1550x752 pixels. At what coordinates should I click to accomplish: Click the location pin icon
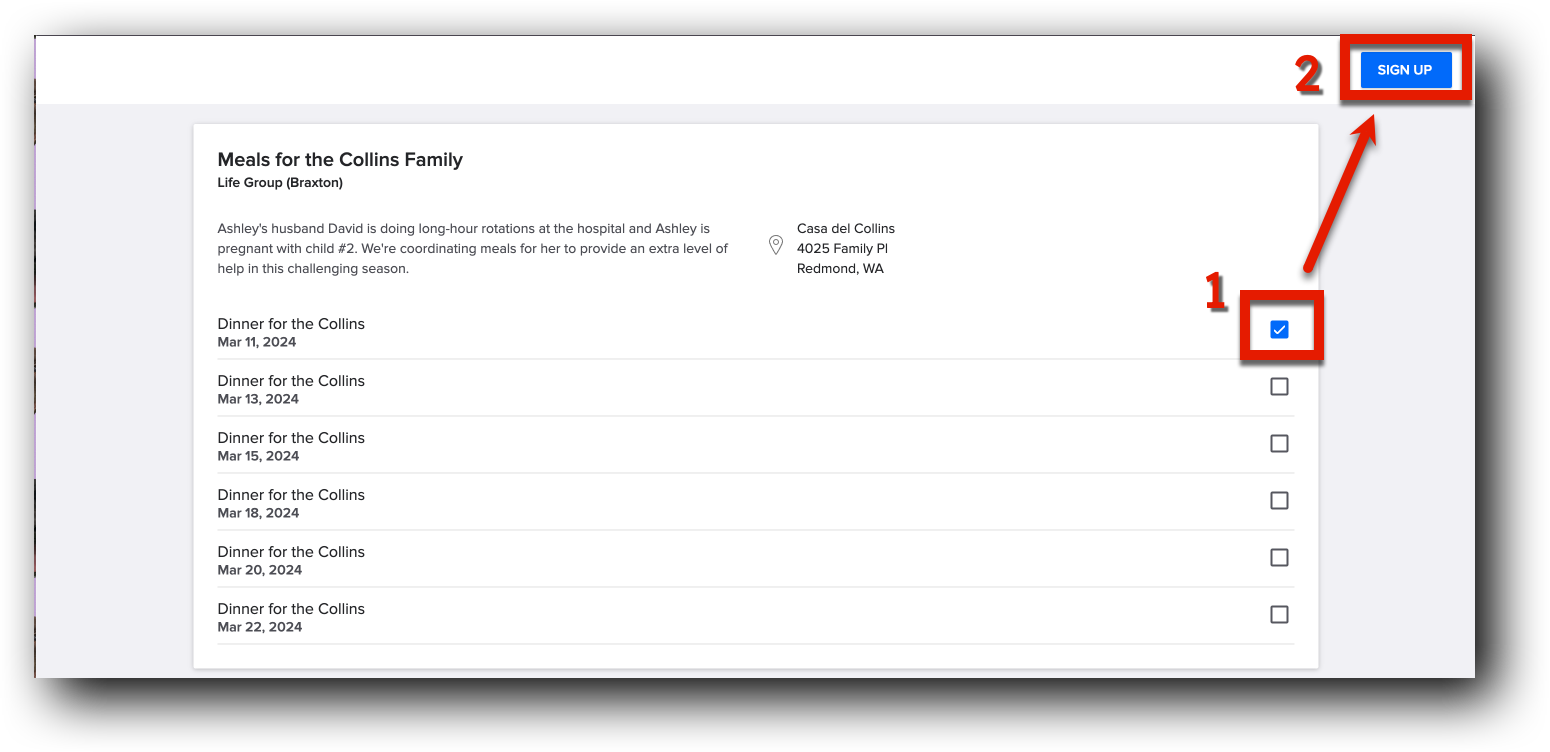point(775,245)
